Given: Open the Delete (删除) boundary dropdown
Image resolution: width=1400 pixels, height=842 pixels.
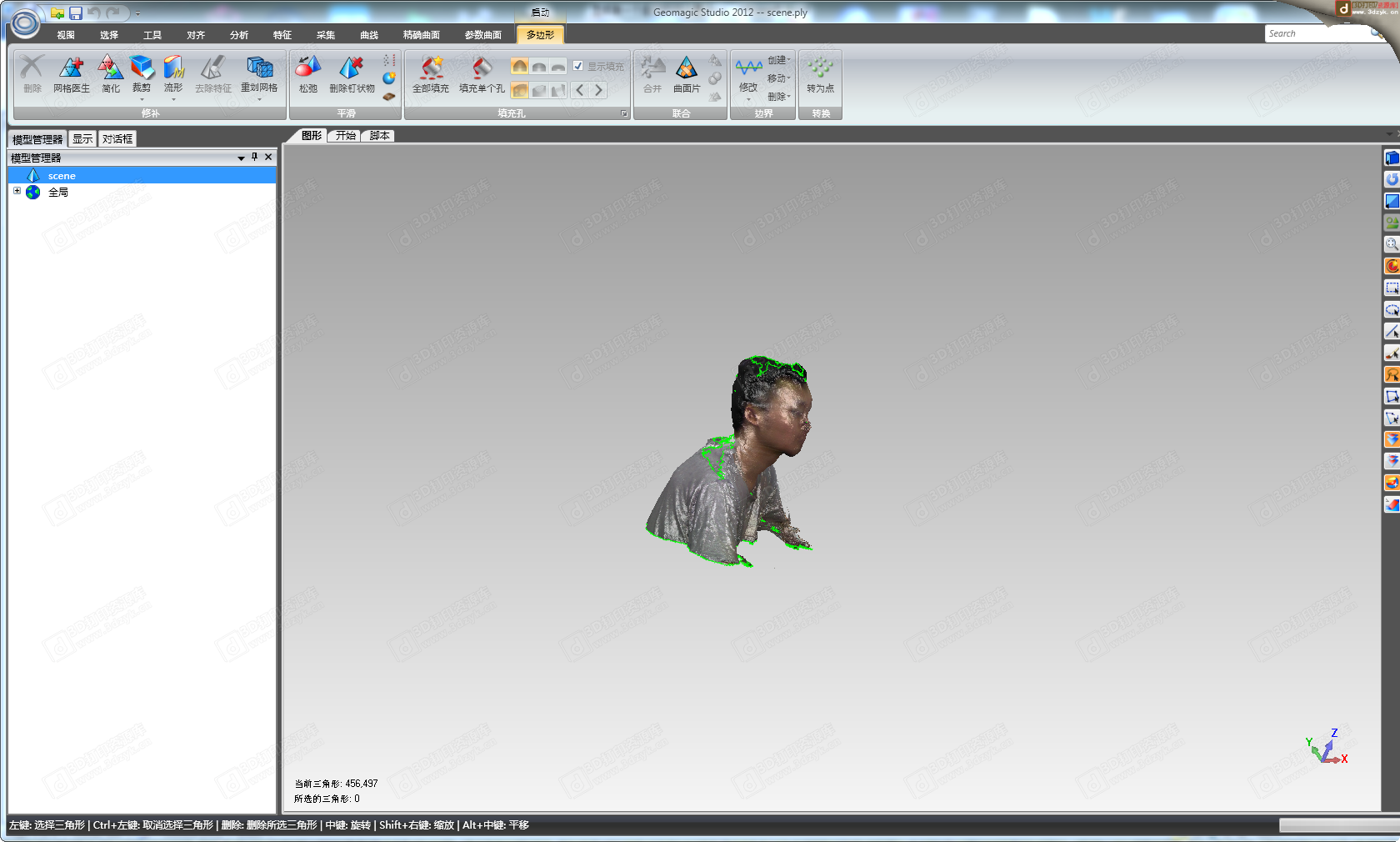Looking at the screenshot, I should point(778,97).
